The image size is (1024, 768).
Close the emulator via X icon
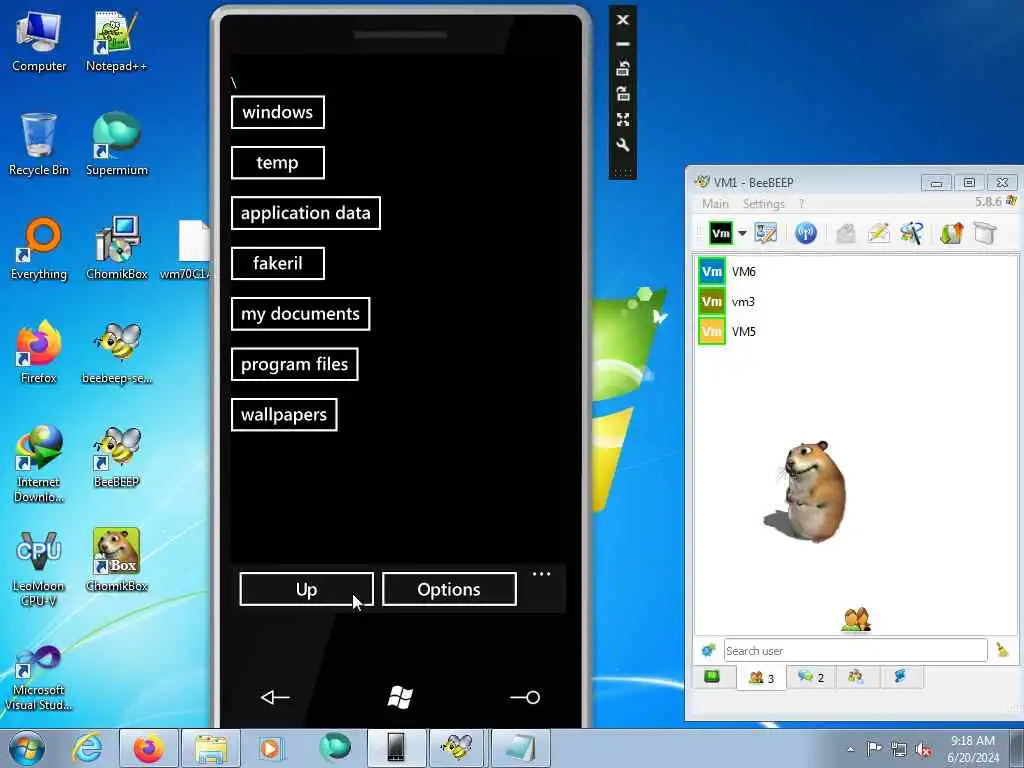tap(623, 20)
